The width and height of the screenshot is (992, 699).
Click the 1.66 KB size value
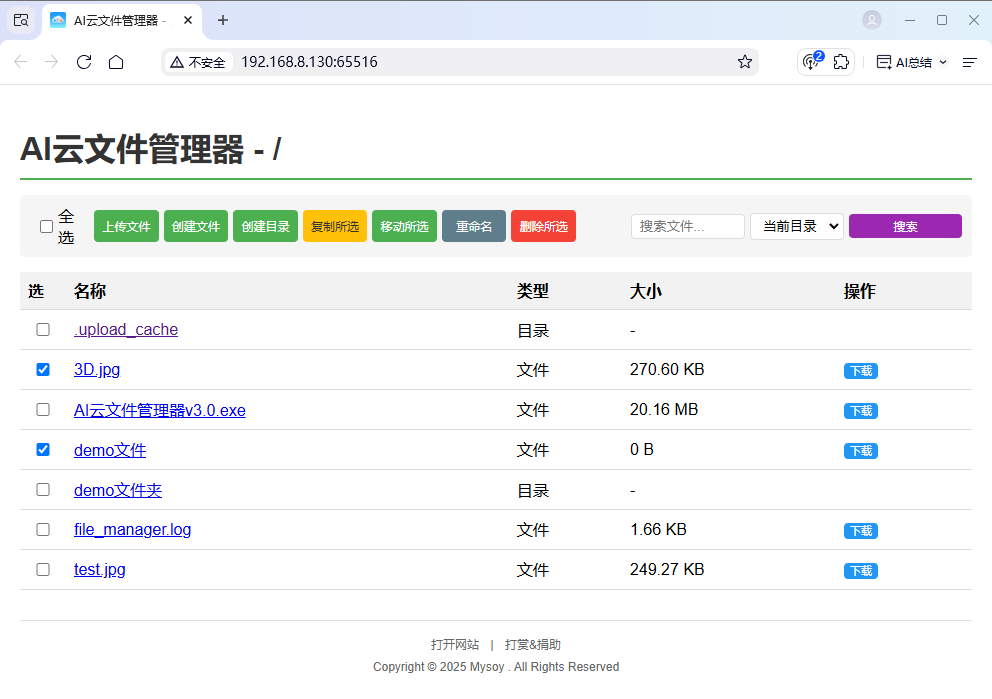pos(658,529)
